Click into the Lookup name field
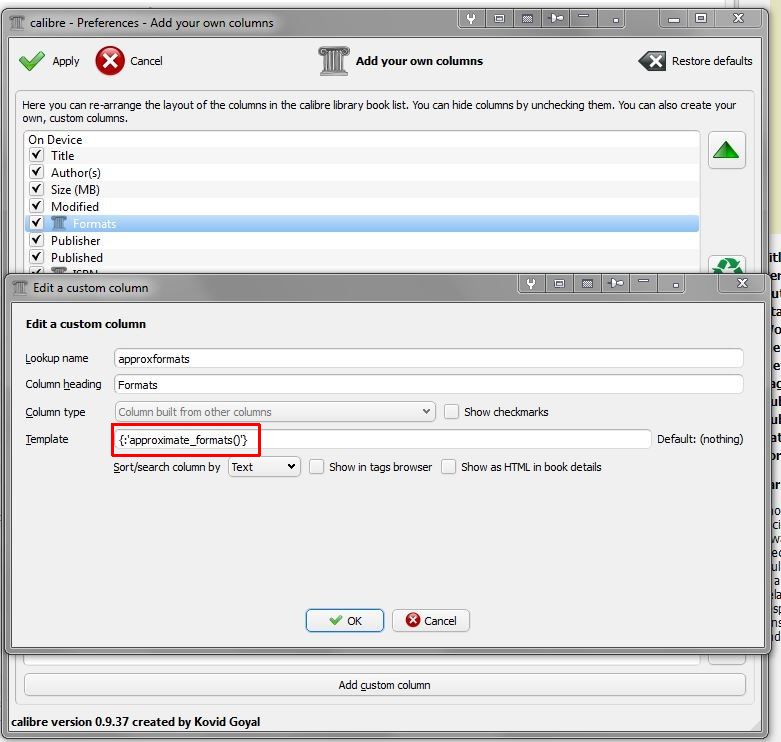This screenshot has width=781, height=742. click(x=428, y=359)
